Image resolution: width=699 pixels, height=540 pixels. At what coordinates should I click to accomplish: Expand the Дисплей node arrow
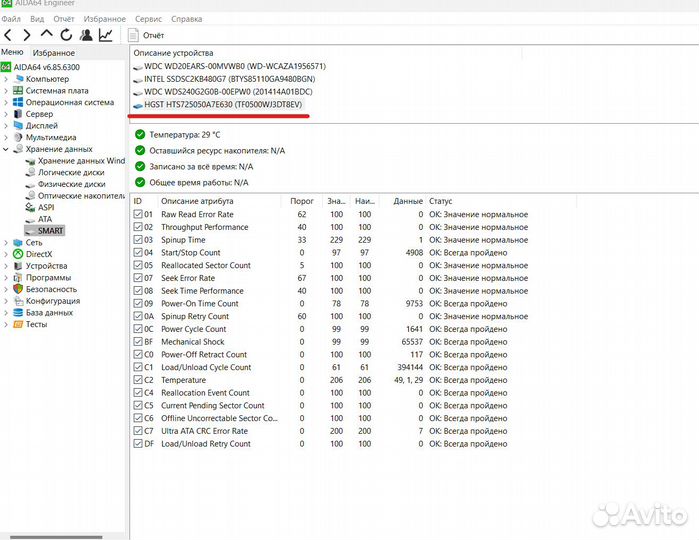click(x=6, y=125)
